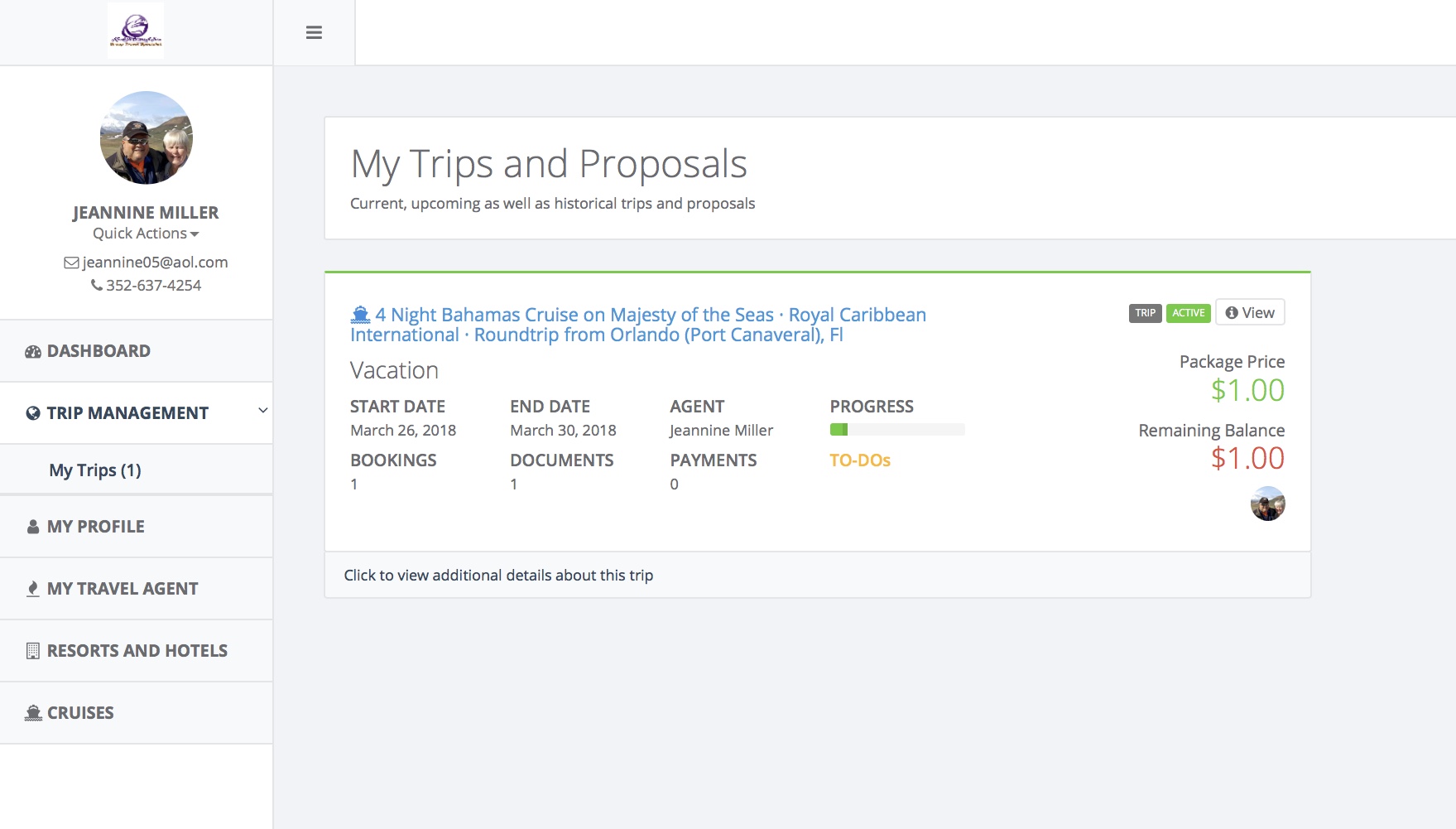Click the Dashboard gauge icon
This screenshot has height=829, width=1456.
[x=33, y=351]
